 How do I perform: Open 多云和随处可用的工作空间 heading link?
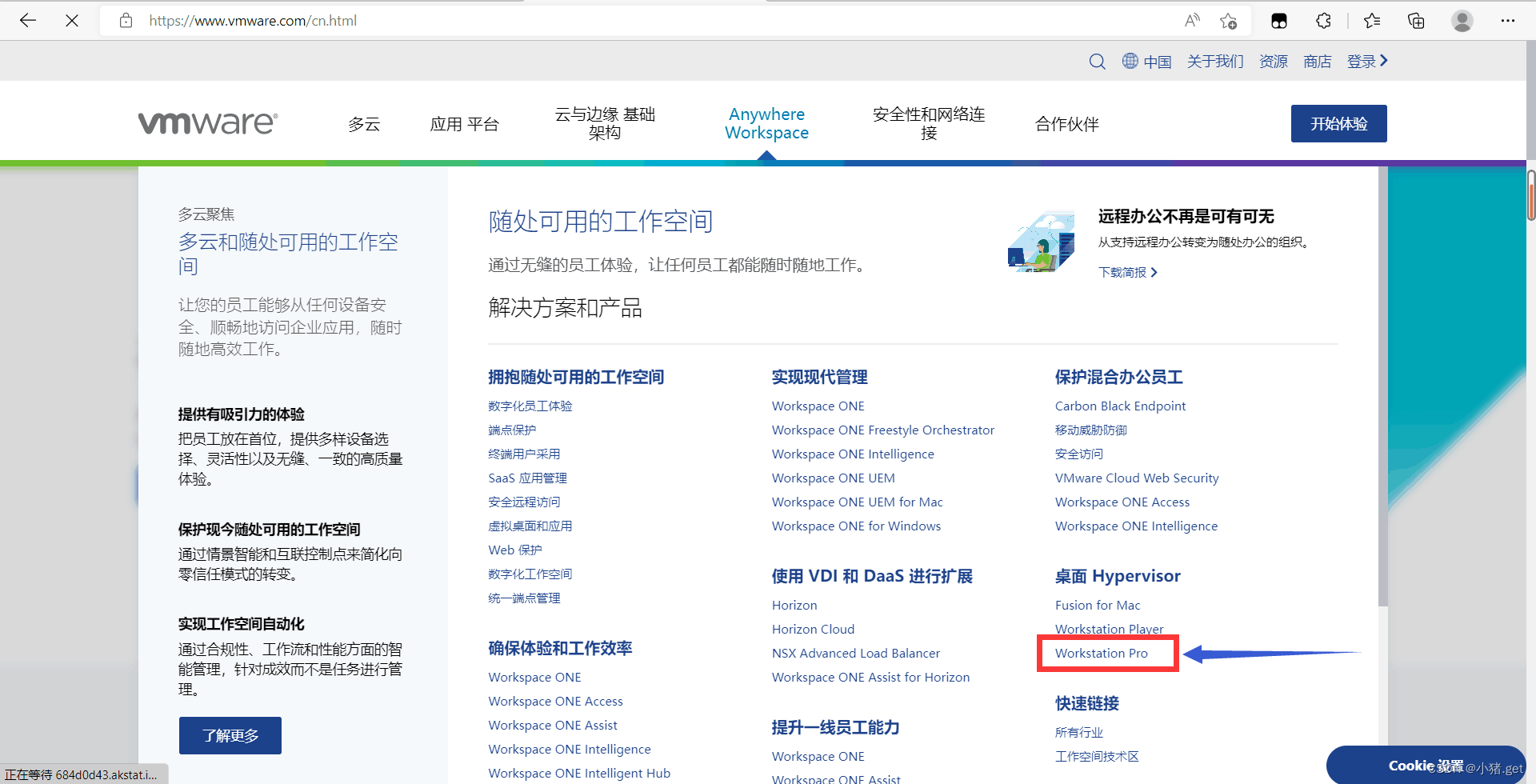coord(288,254)
